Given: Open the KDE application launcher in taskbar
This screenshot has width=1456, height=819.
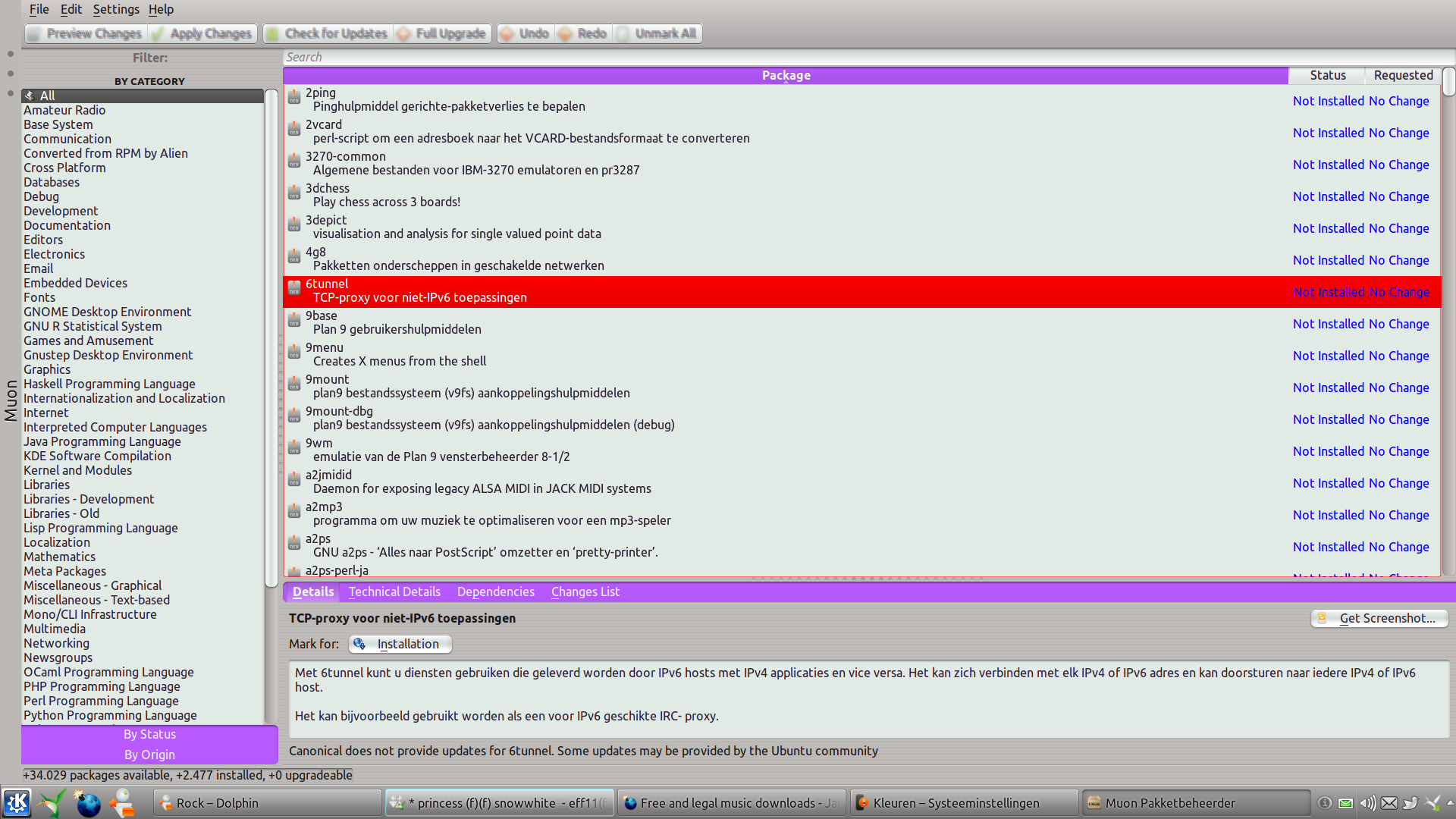Looking at the screenshot, I should point(17,802).
